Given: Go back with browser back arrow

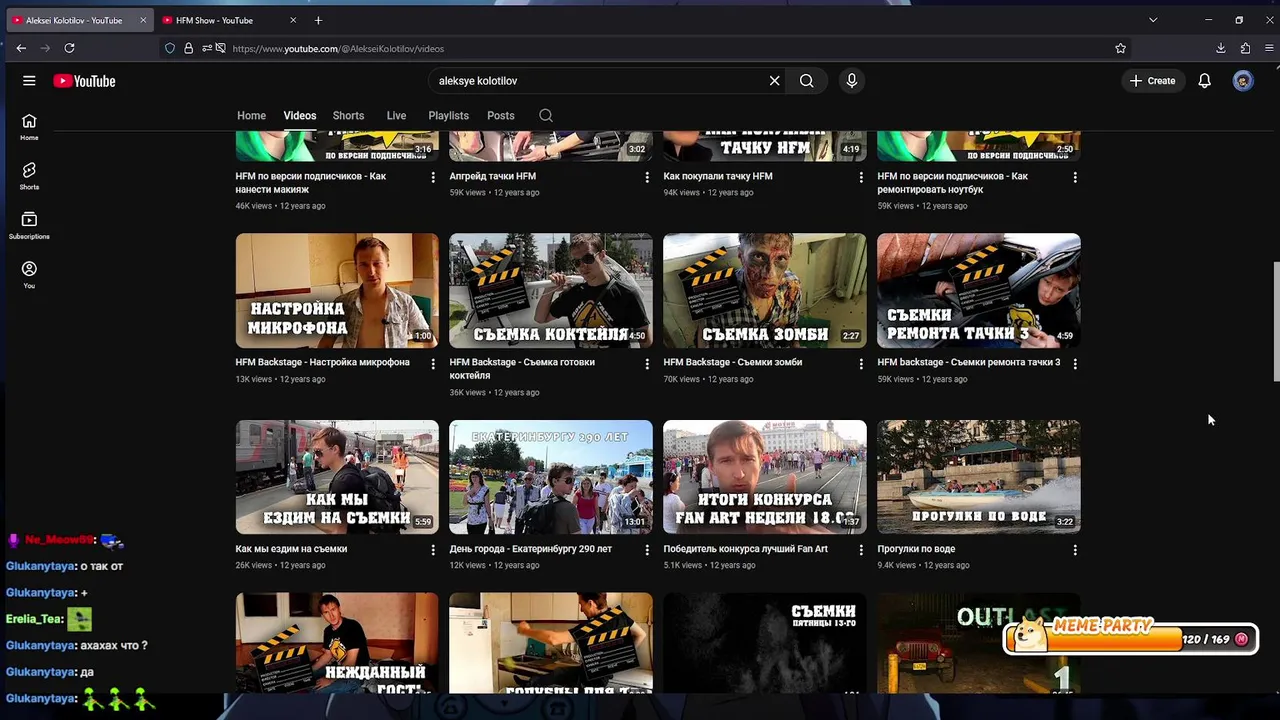Looking at the screenshot, I should pyautogui.click(x=21, y=48).
